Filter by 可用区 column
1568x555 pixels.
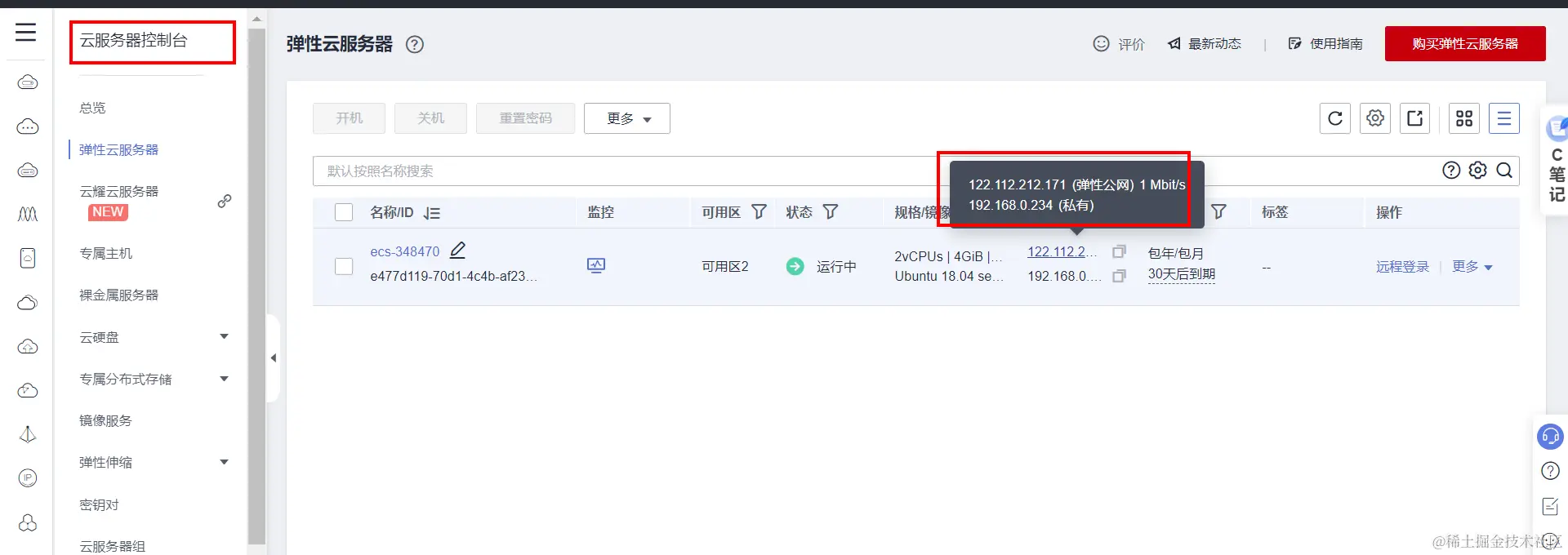(759, 212)
